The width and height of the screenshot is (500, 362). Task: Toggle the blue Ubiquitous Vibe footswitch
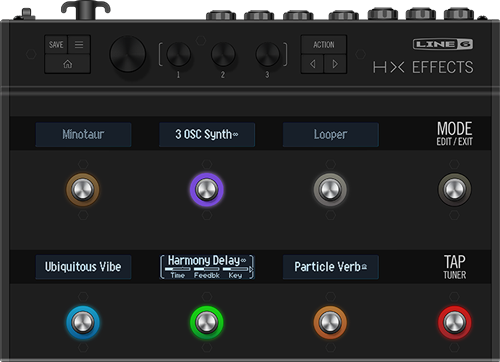pos(83,322)
